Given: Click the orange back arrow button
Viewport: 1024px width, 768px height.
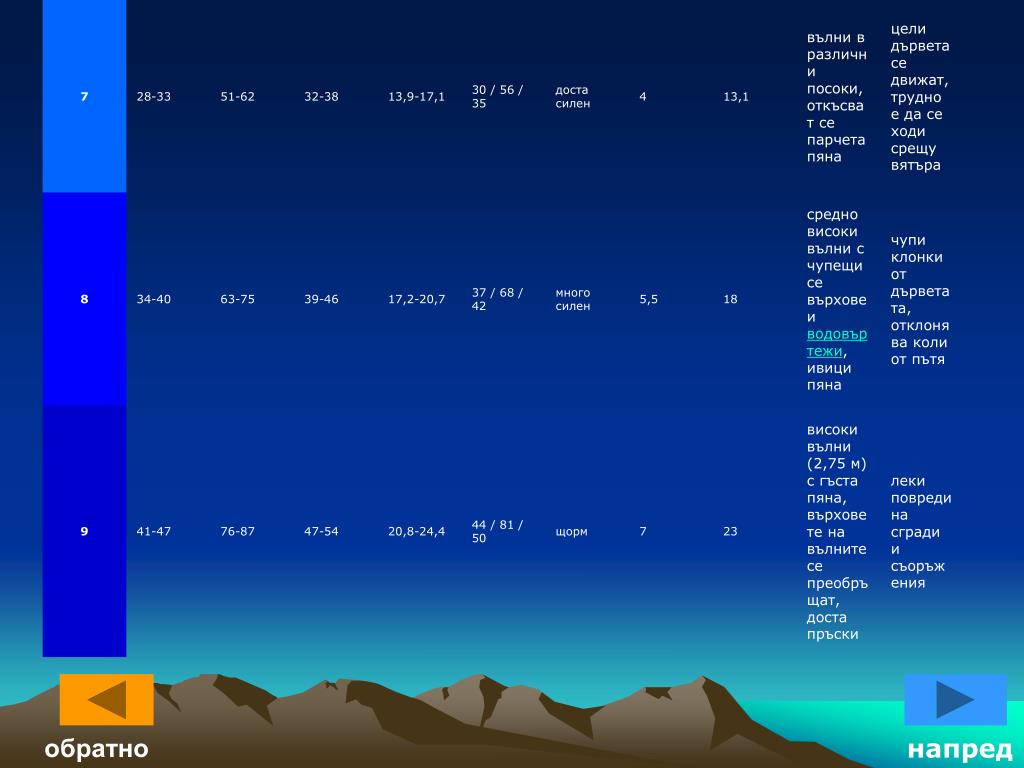Looking at the screenshot, I should [x=106, y=699].
